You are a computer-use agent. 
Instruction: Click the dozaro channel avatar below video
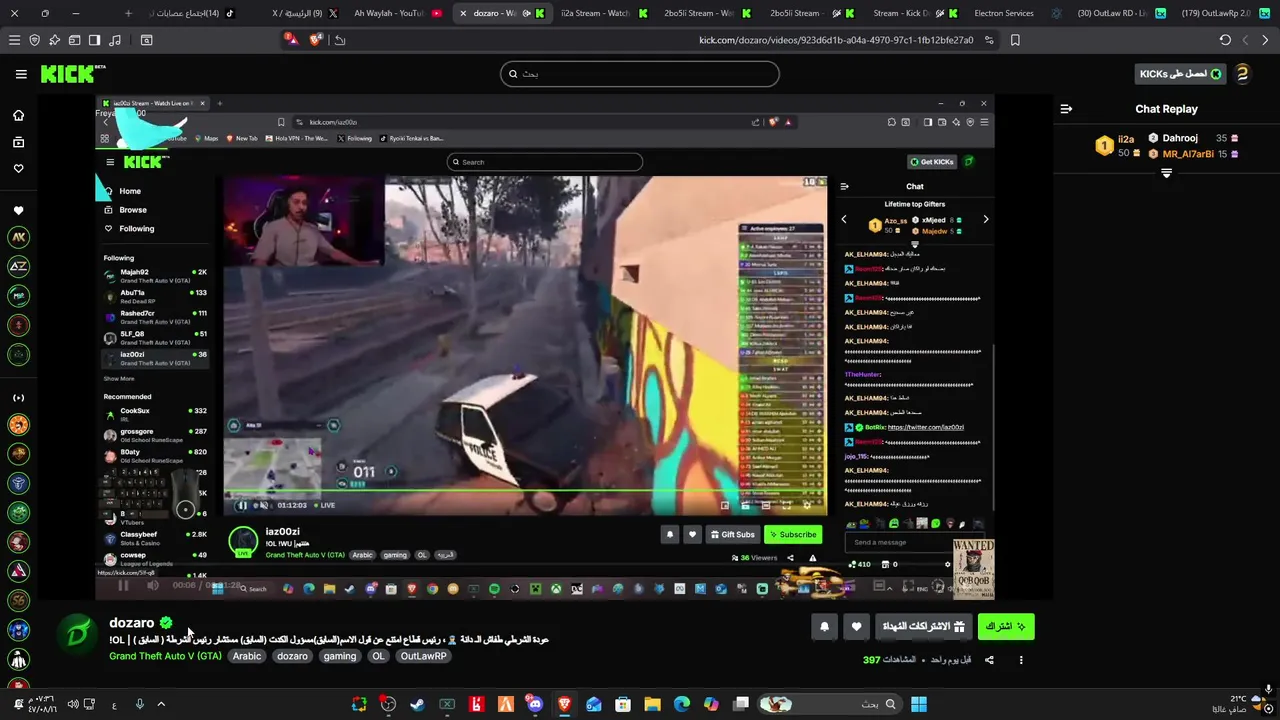click(x=76, y=636)
